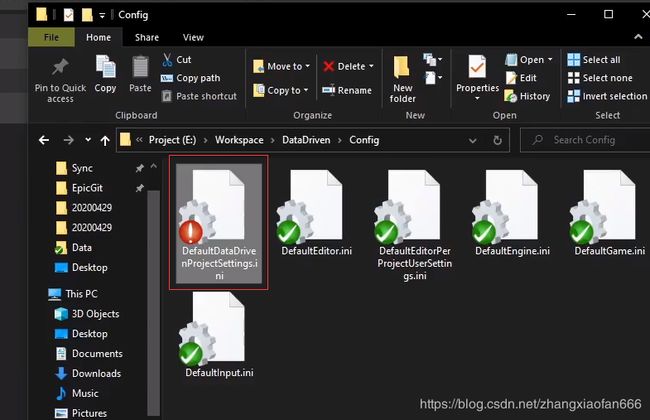
Task: Click Rename in Organize group
Action: 347,90
